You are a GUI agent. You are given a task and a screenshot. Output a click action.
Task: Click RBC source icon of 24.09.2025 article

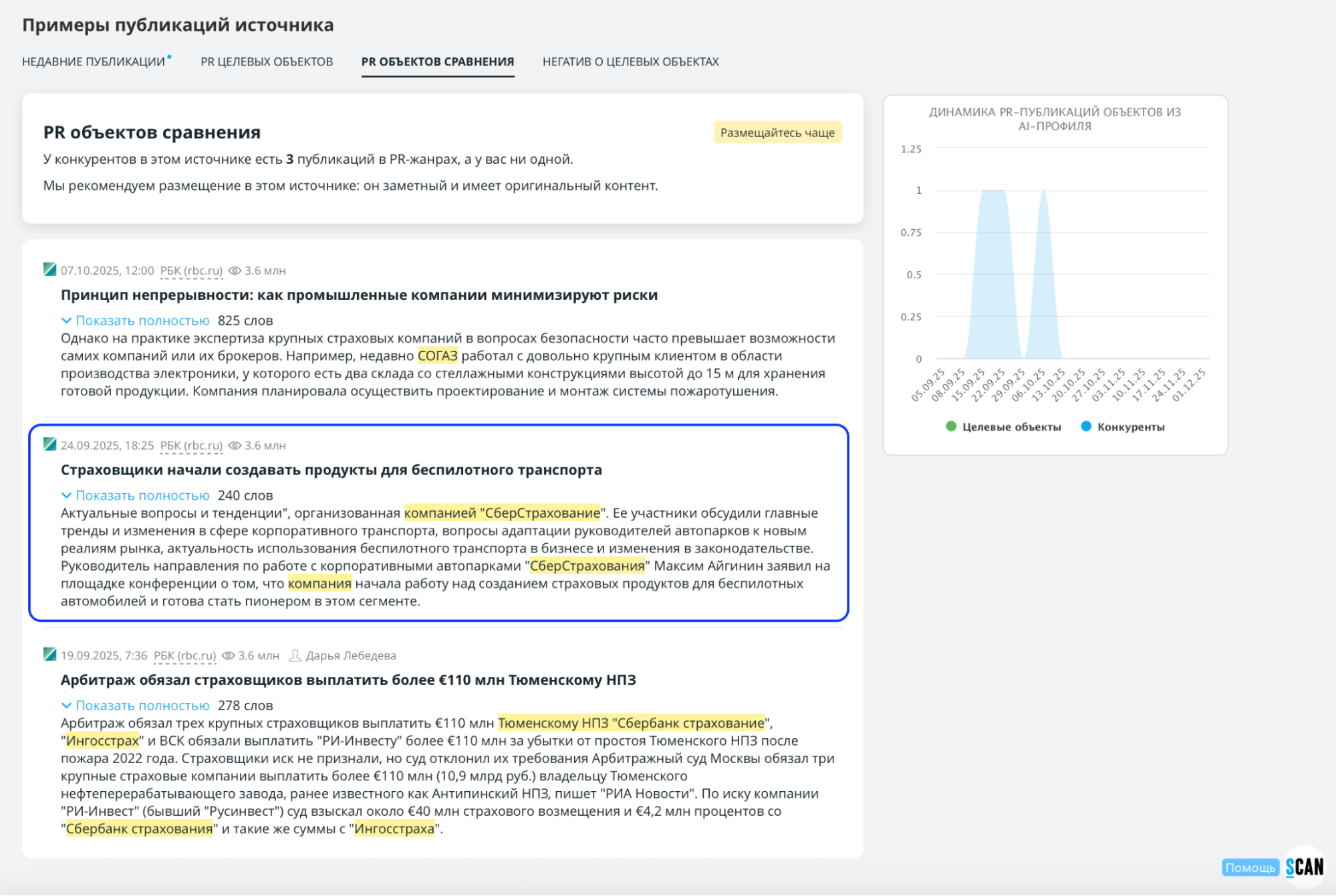coord(49,444)
